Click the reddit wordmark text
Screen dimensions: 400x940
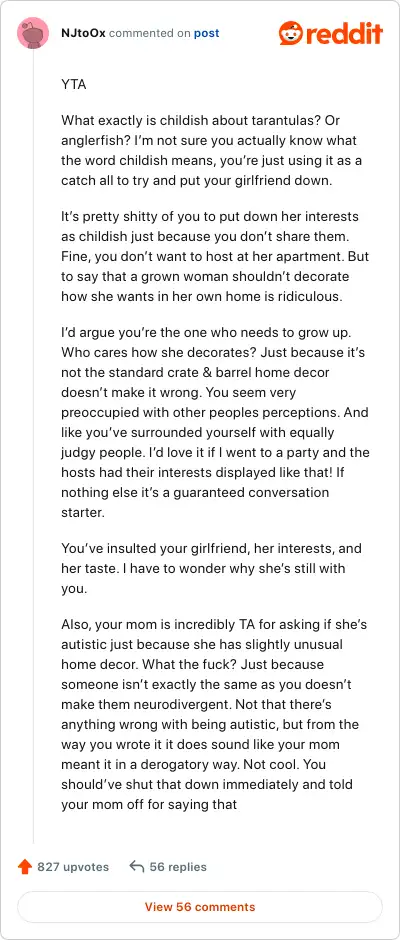pos(344,33)
